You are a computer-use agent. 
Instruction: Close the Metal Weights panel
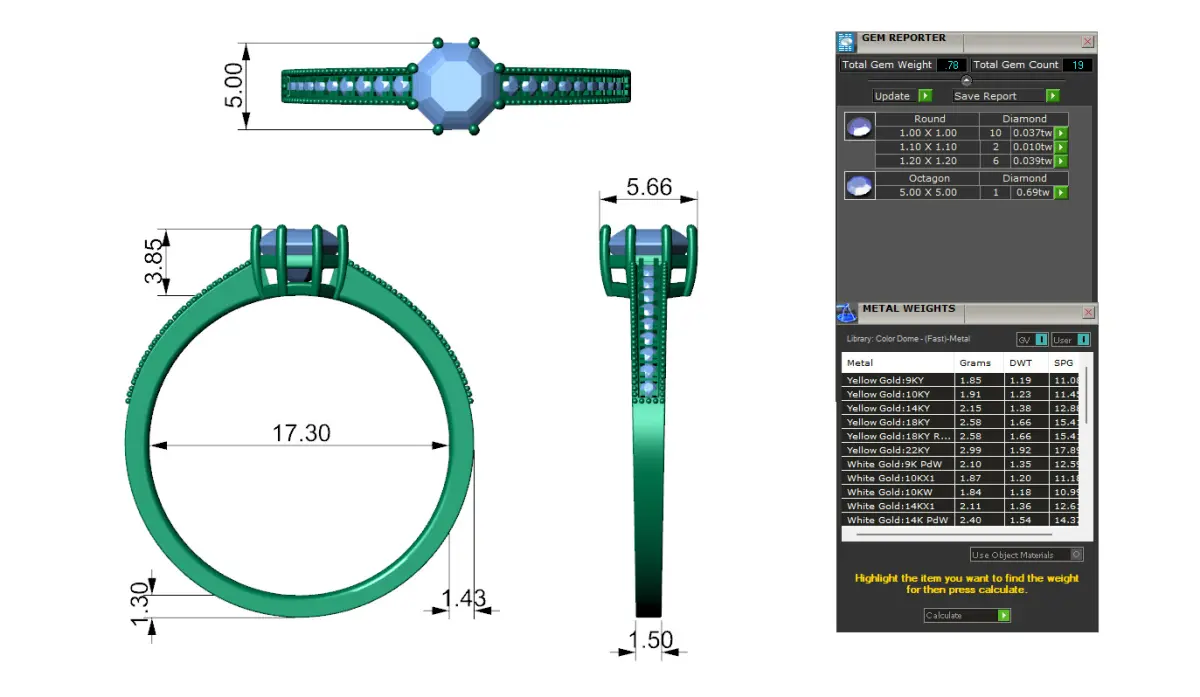click(1088, 312)
